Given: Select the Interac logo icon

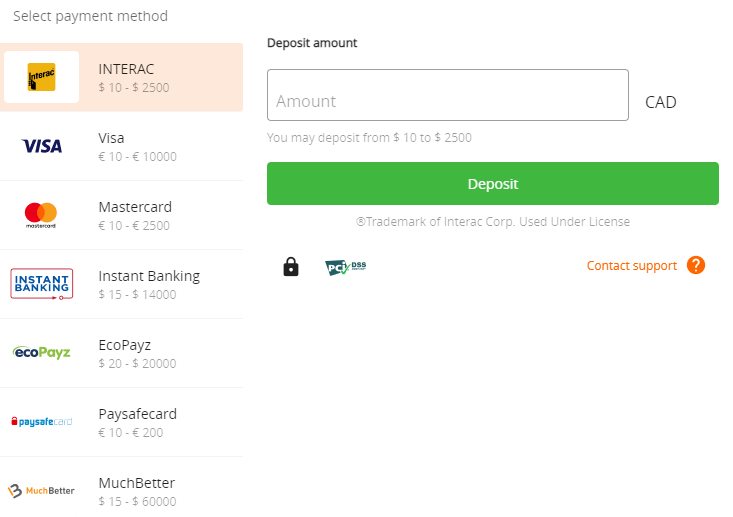Looking at the screenshot, I should [x=42, y=77].
